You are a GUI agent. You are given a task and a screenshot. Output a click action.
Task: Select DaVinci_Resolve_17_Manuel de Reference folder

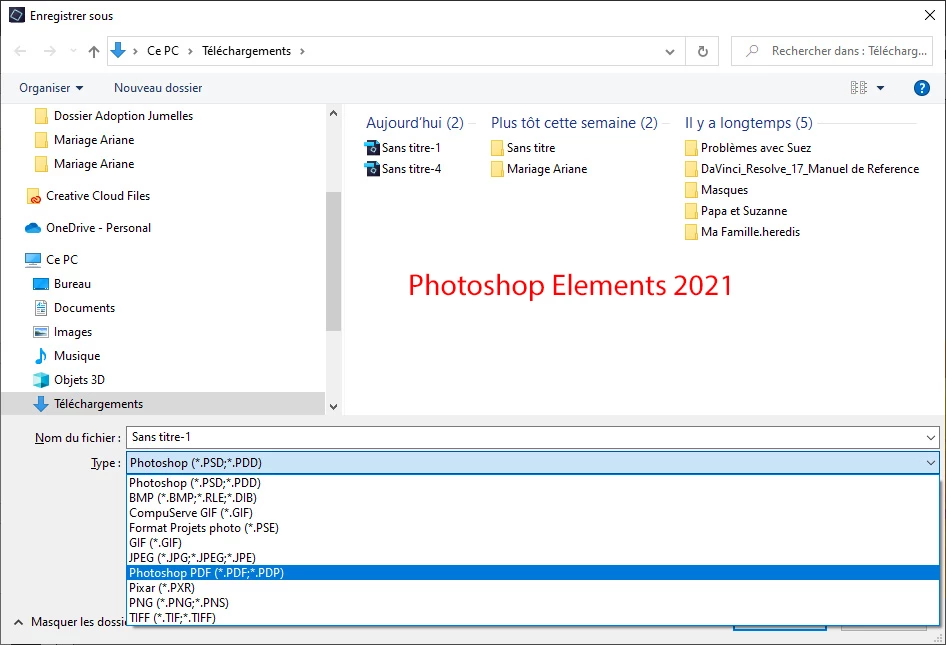coord(802,169)
